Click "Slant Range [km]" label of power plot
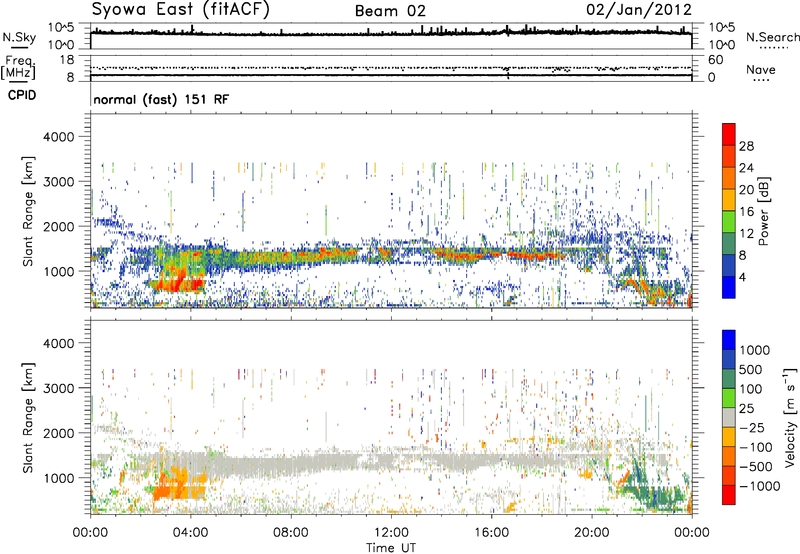The image size is (800, 554). tap(28, 211)
